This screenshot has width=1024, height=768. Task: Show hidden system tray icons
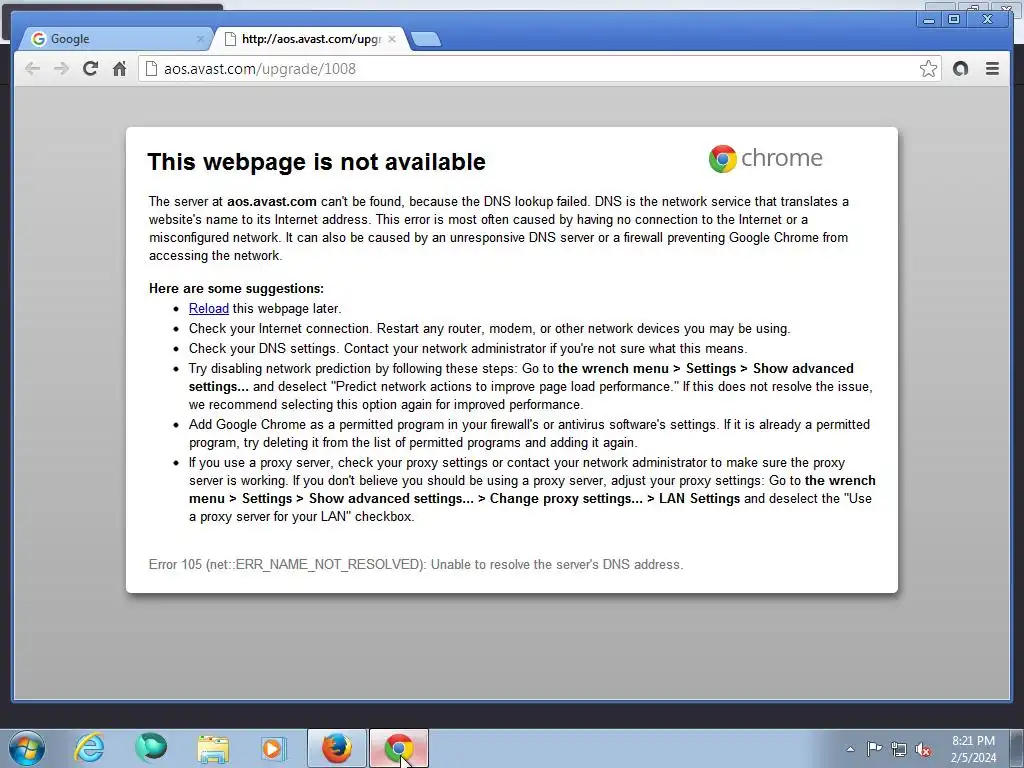coord(850,749)
